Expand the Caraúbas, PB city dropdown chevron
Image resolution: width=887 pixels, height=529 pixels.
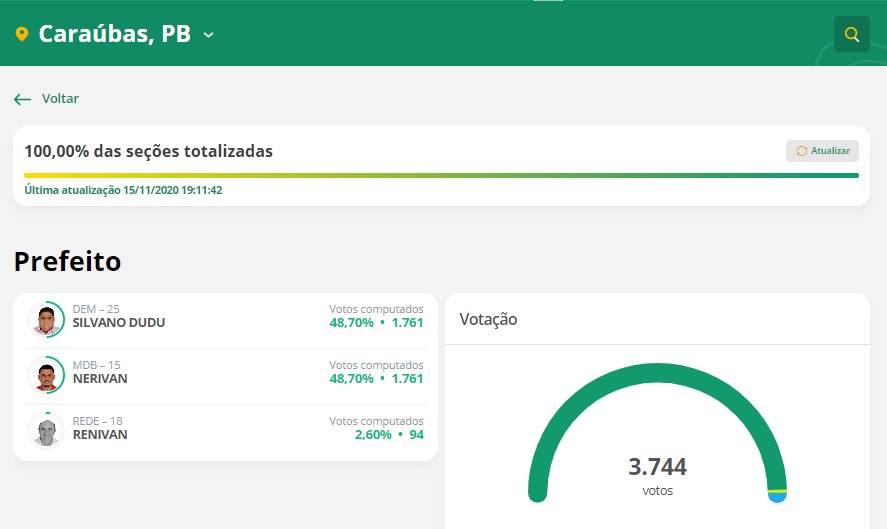pyautogui.click(x=208, y=35)
